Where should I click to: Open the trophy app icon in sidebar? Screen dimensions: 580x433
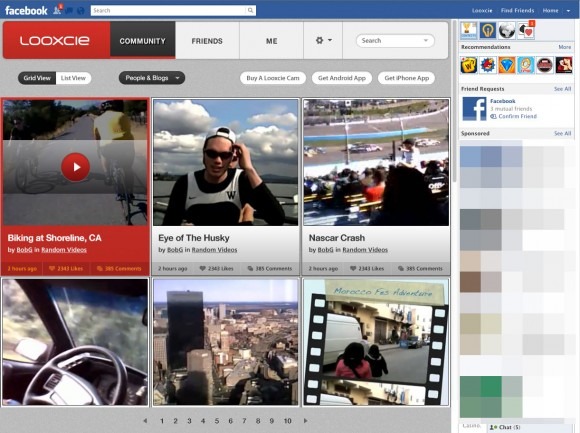(469, 30)
